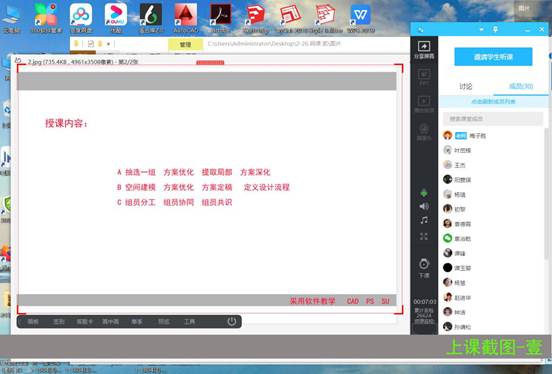Open the colorful four-leaf 360 desktop shortcut
The image size is (552, 374).
(x=46, y=18)
